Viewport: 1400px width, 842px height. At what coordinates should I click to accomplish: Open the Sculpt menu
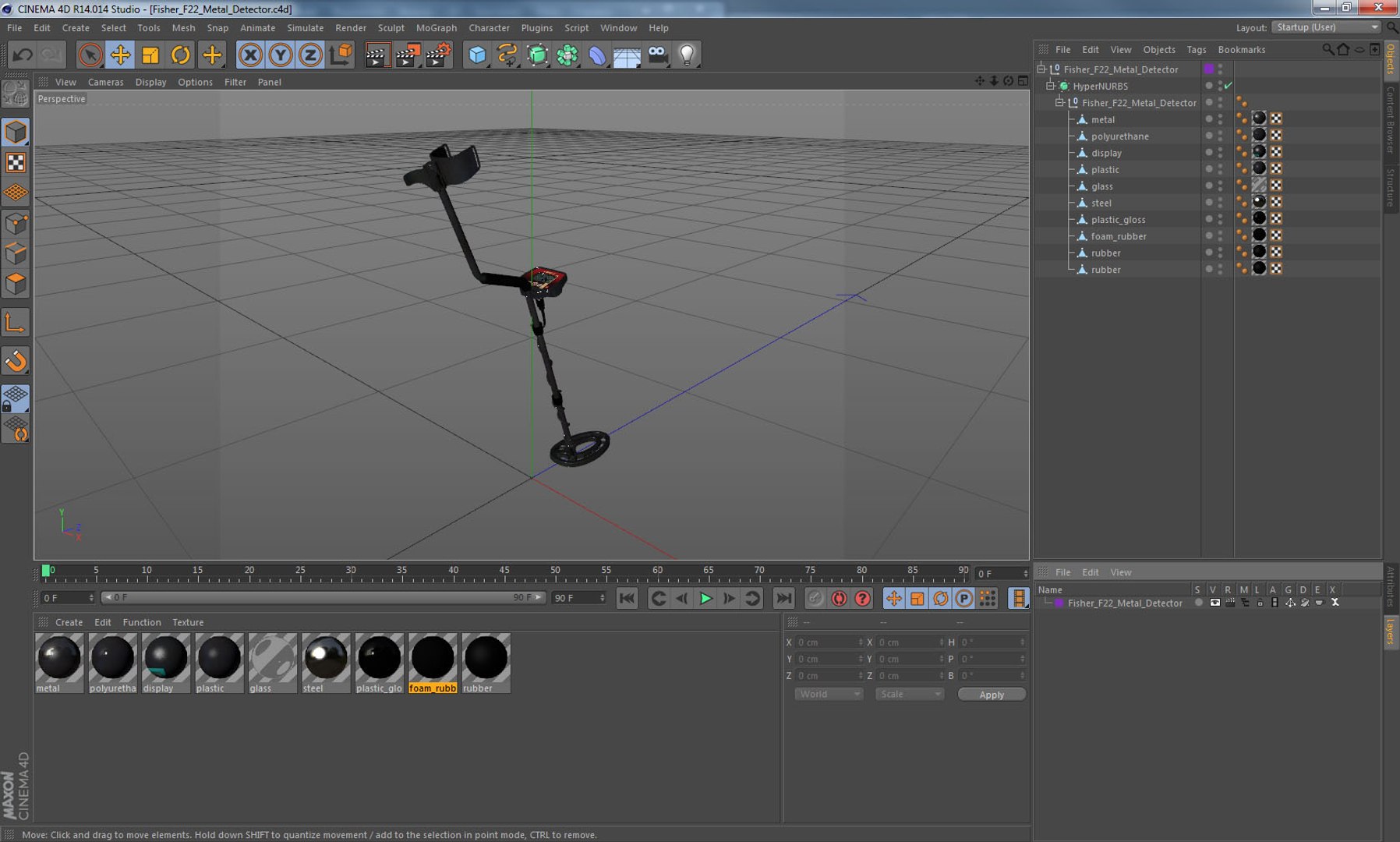pyautogui.click(x=391, y=28)
